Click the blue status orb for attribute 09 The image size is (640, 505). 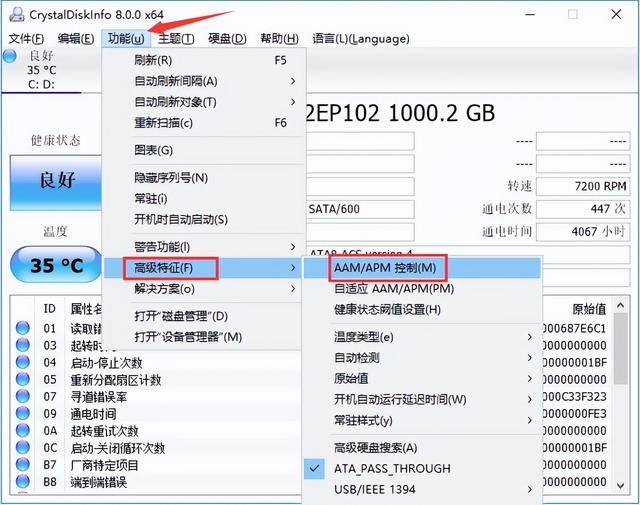[x=23, y=413]
